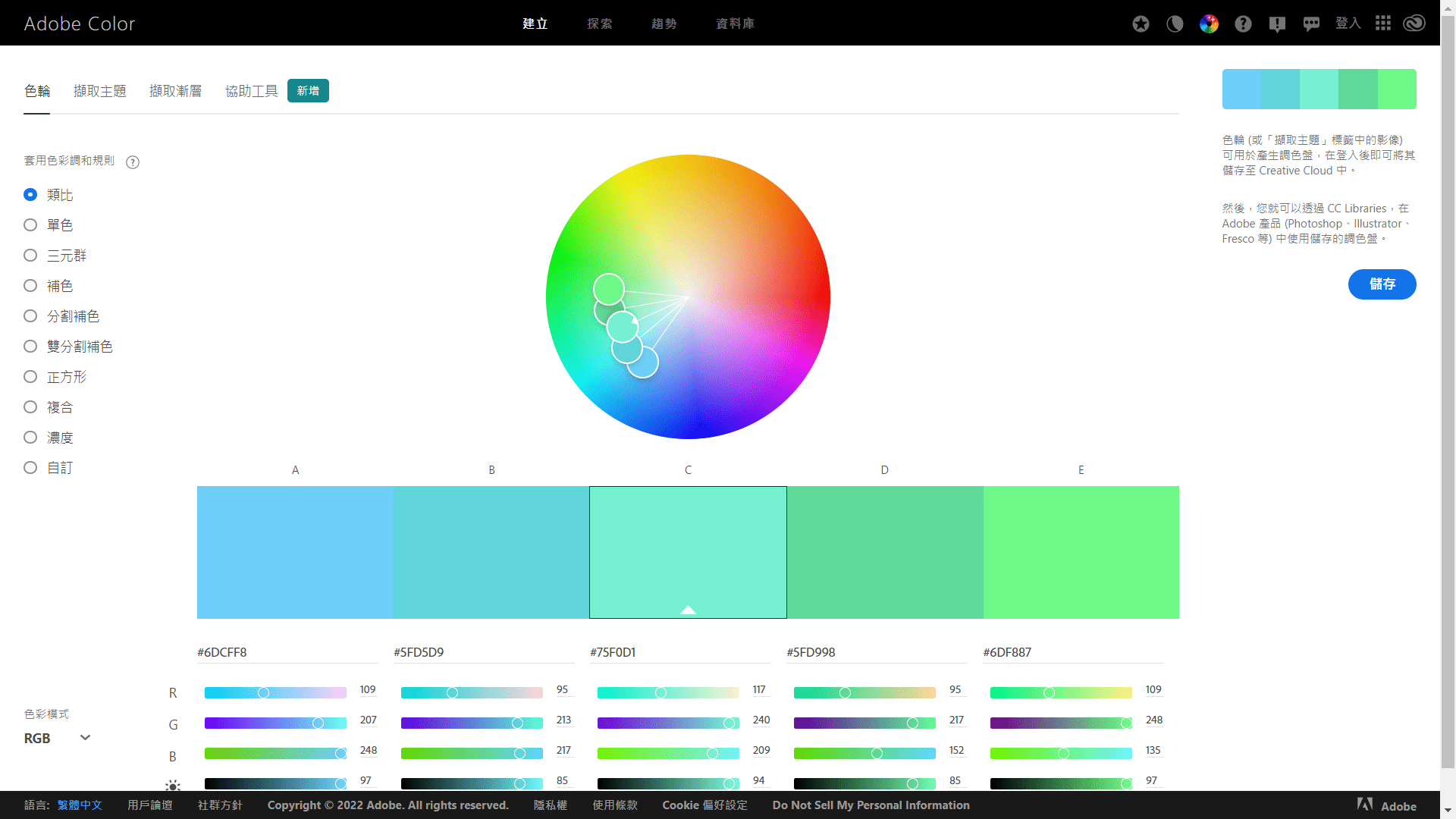Screen dimensions: 1456x819
Task: Click the hex field #75F0D1
Action: 680,652
